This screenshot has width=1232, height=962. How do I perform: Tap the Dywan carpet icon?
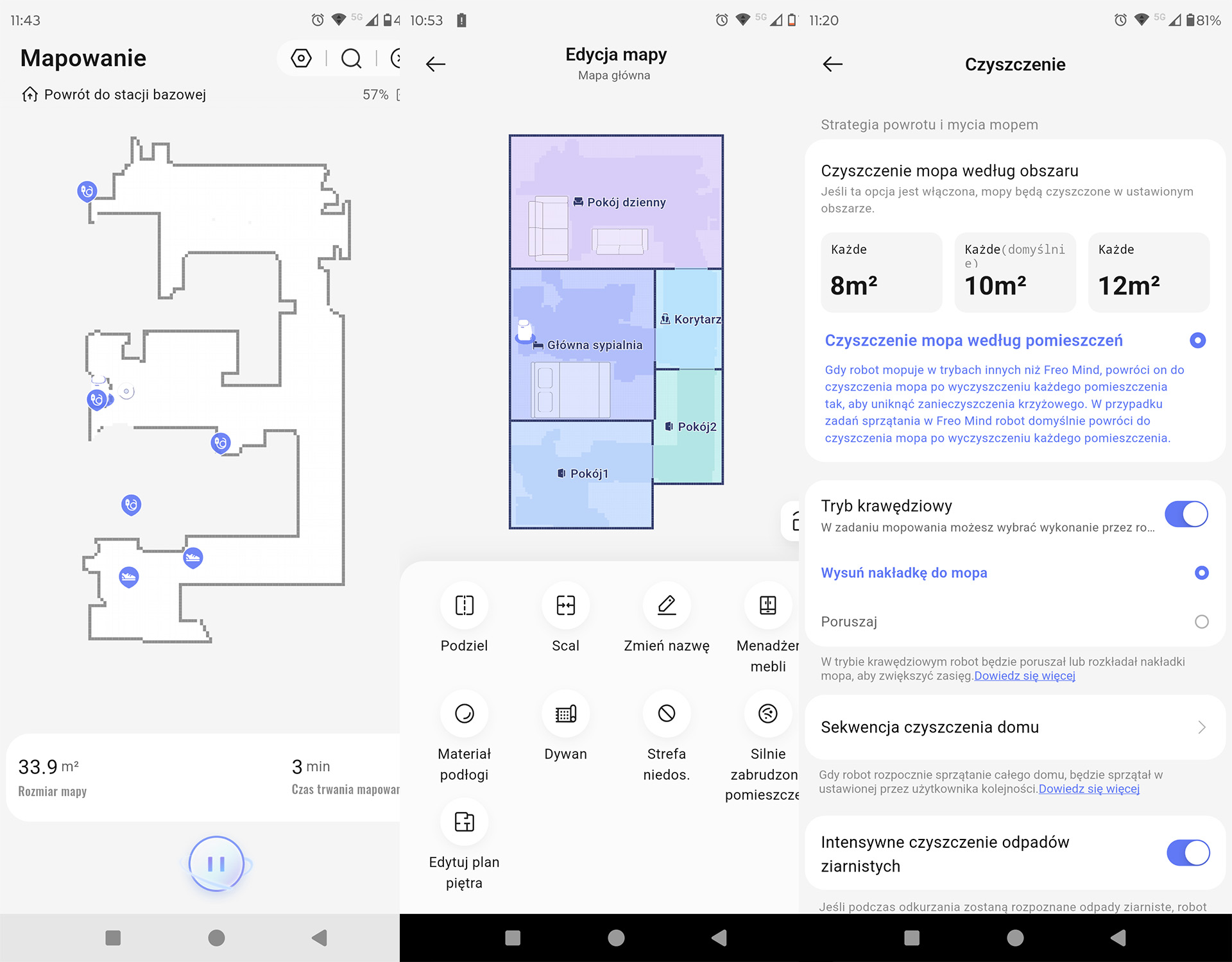pyautogui.click(x=565, y=713)
